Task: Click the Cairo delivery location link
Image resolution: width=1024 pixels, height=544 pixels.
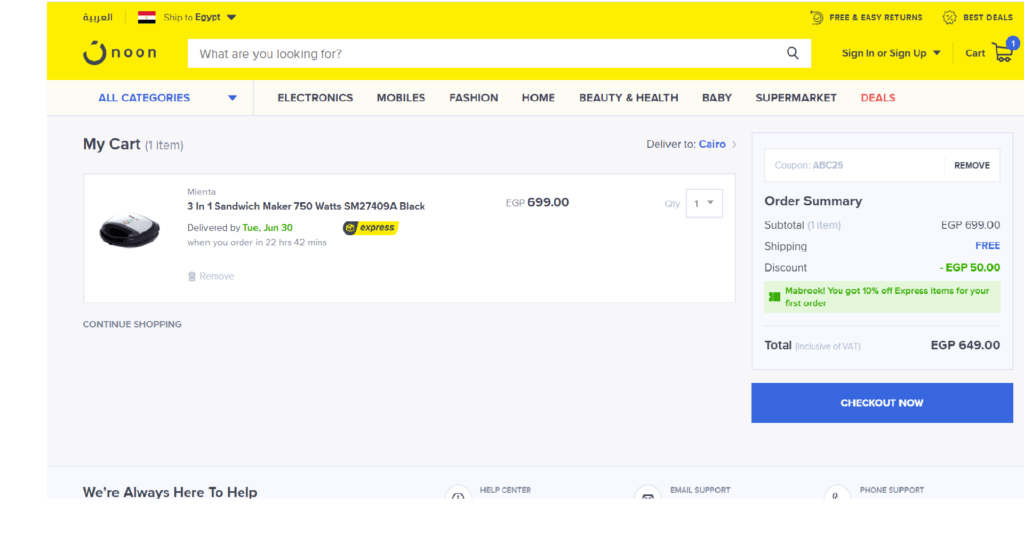Action: 712,144
